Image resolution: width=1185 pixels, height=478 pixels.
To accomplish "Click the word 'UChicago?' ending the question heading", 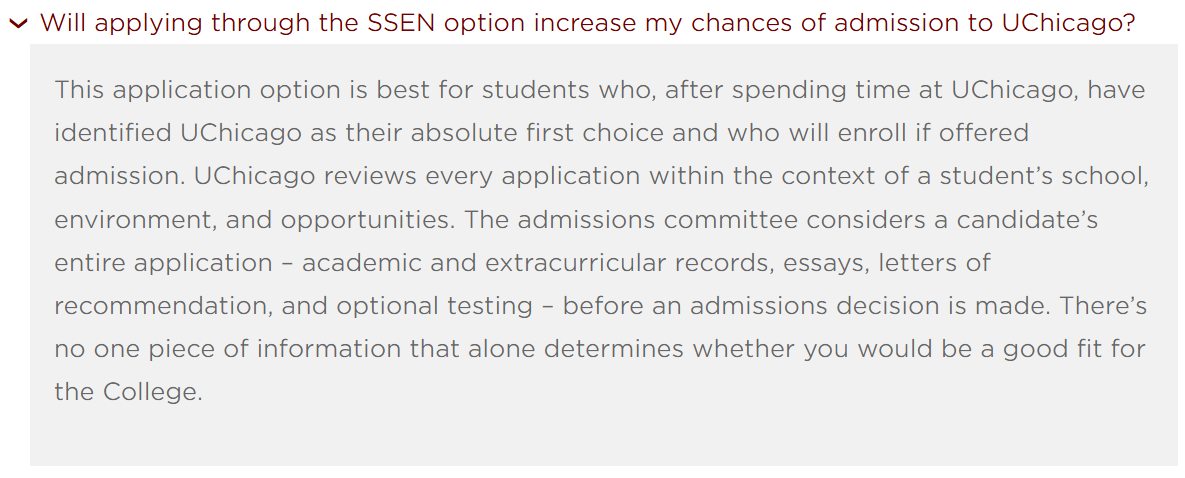I will [x=1069, y=23].
